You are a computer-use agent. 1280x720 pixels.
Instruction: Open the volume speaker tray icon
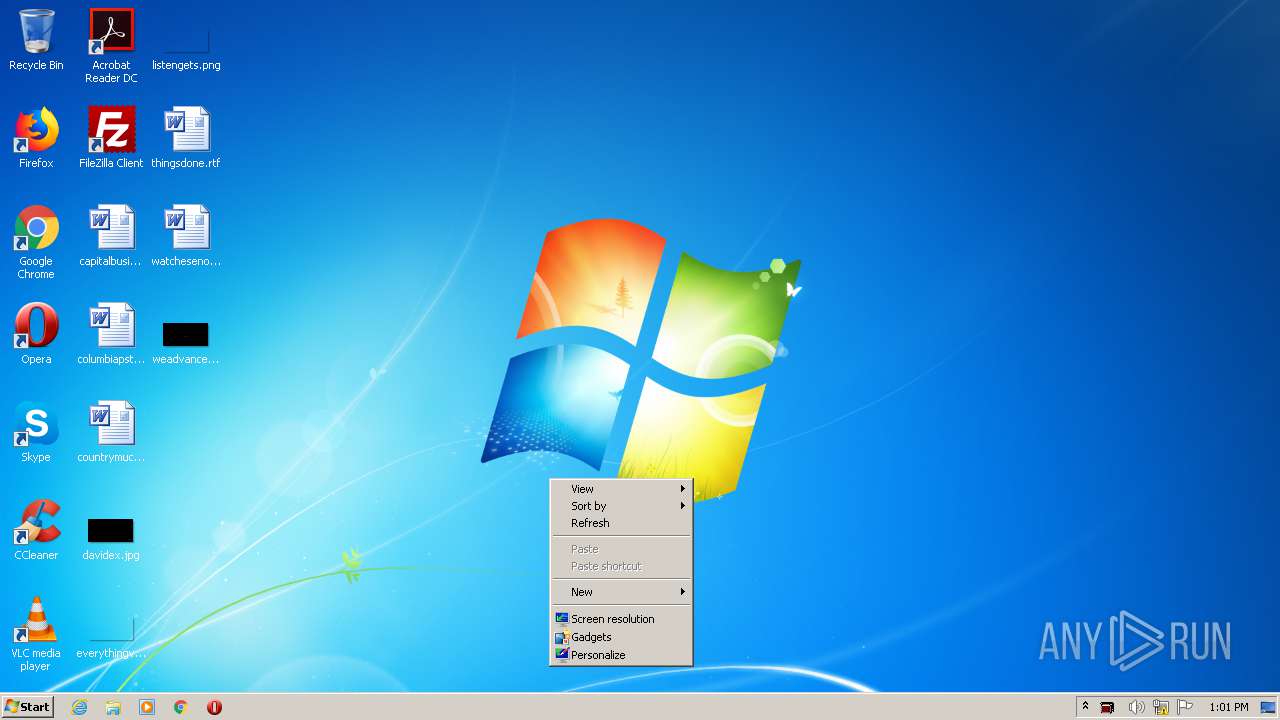(x=1135, y=707)
